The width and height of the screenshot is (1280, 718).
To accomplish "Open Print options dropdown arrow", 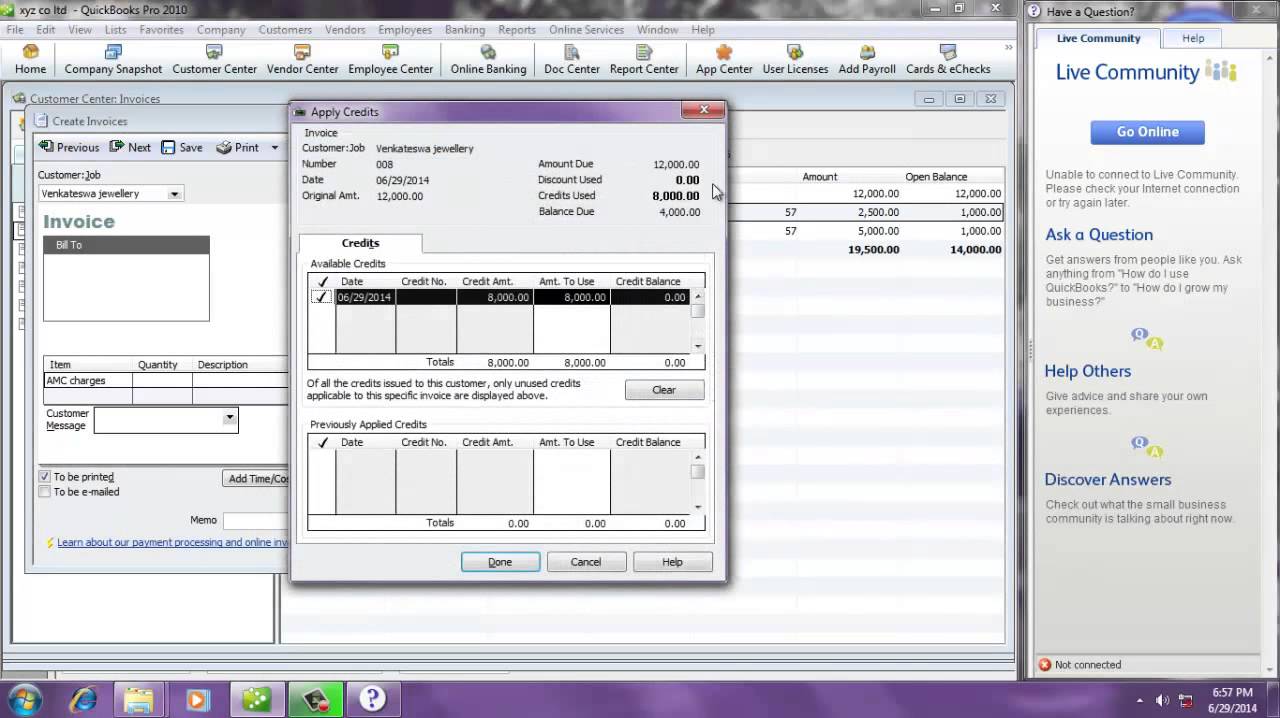I will coord(273,148).
